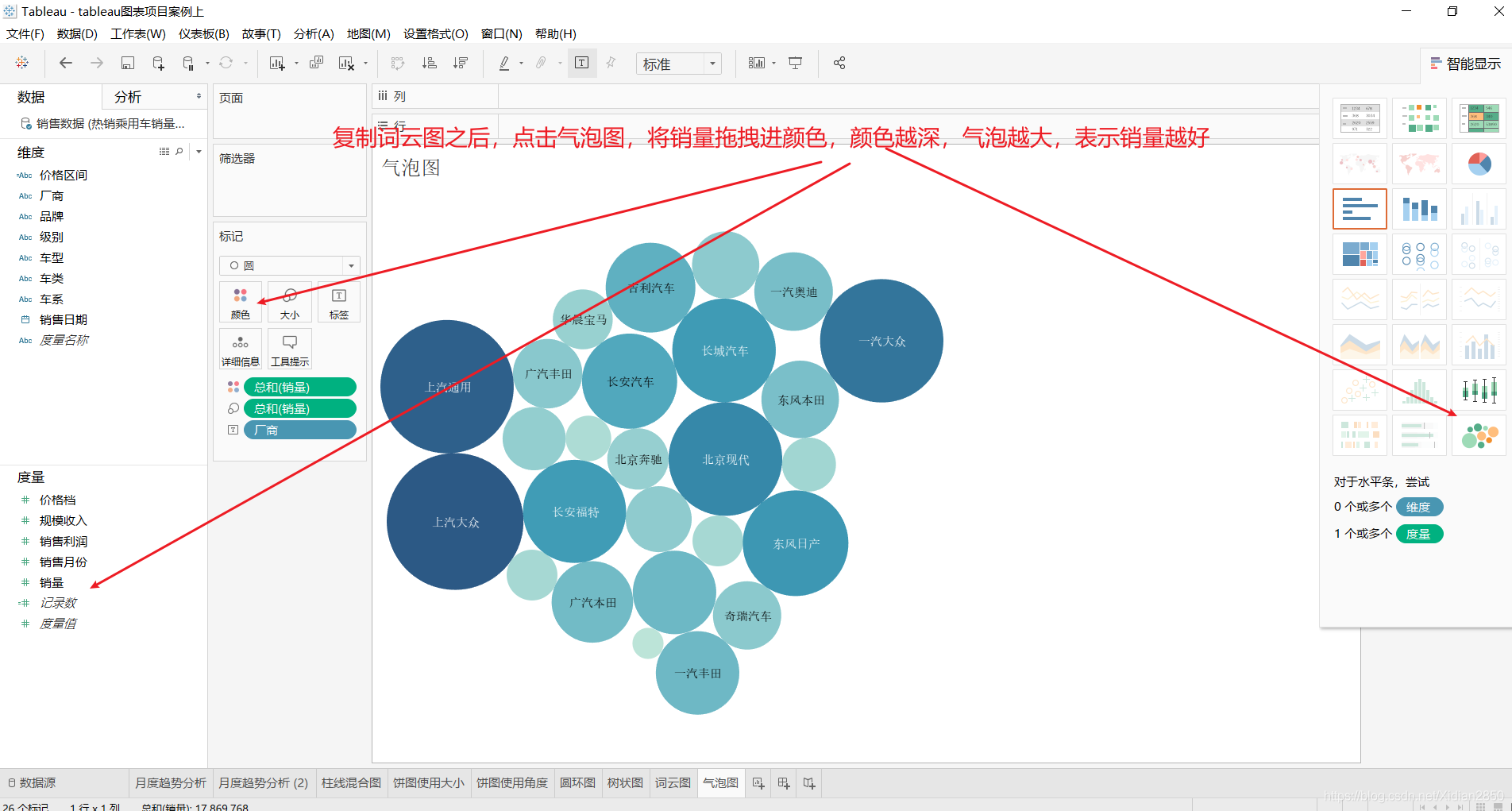Switch to the 分析 pane tab
This screenshot has width=1512, height=811.
pos(128,97)
